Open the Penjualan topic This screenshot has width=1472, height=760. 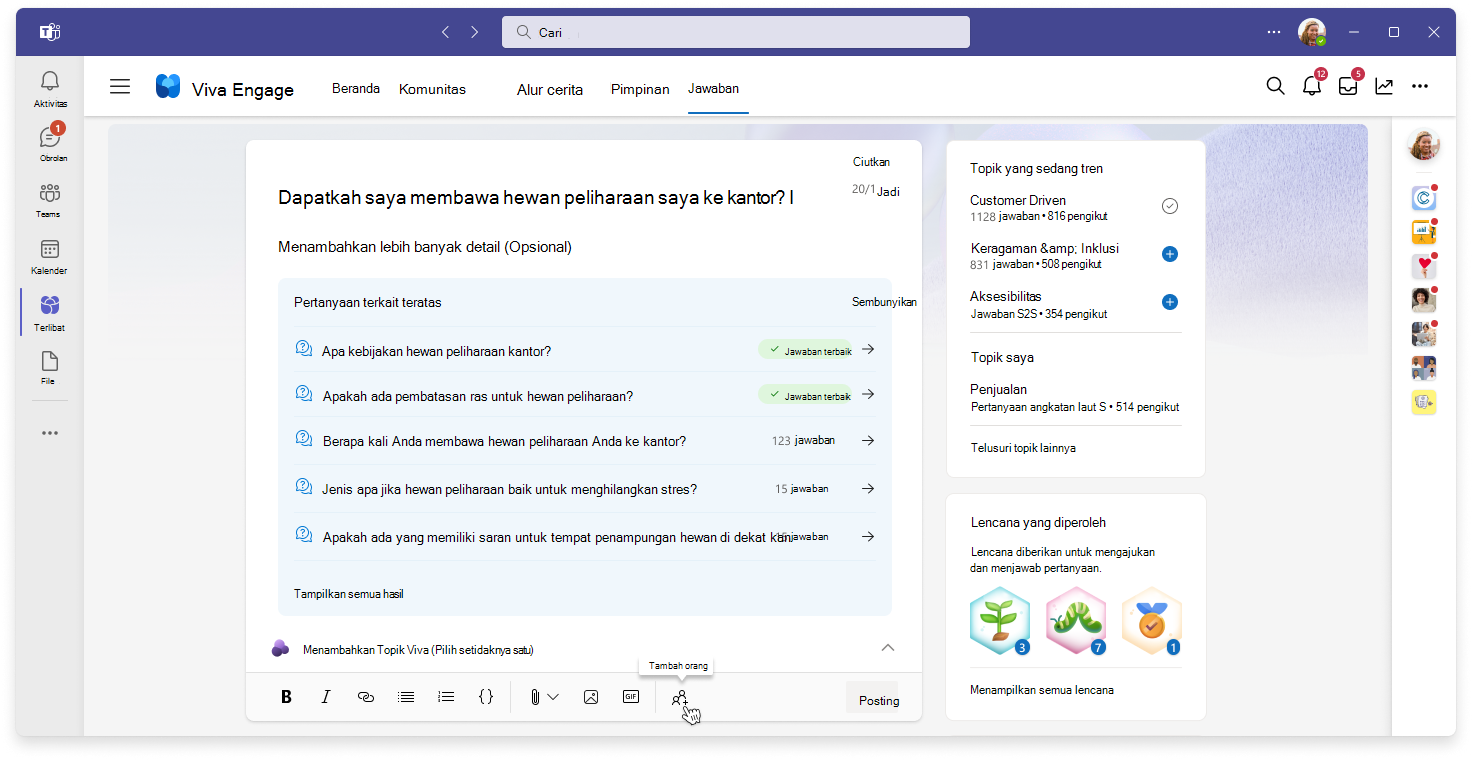click(x=998, y=389)
